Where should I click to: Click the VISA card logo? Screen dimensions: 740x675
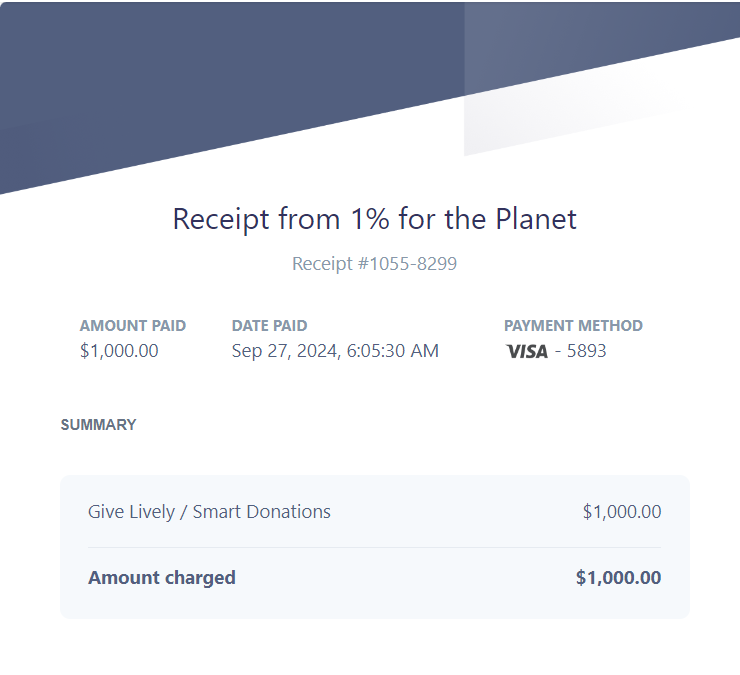pos(527,352)
